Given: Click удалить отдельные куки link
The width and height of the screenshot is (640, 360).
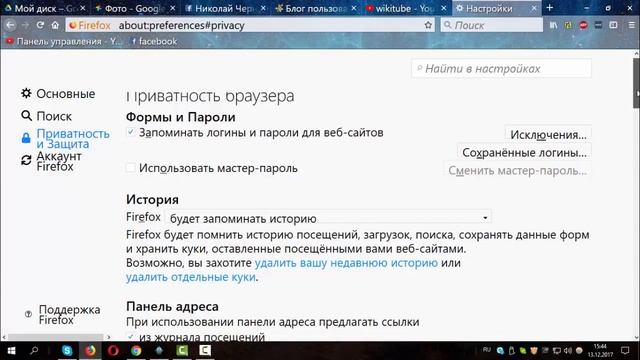Looking at the screenshot, I should 191,277.
